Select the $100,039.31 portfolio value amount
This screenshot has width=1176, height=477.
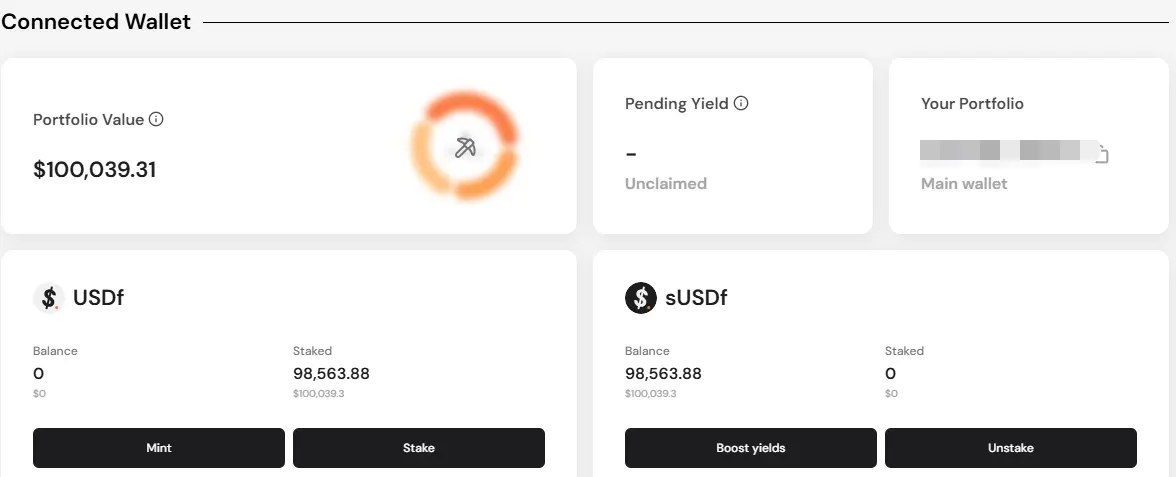point(95,170)
